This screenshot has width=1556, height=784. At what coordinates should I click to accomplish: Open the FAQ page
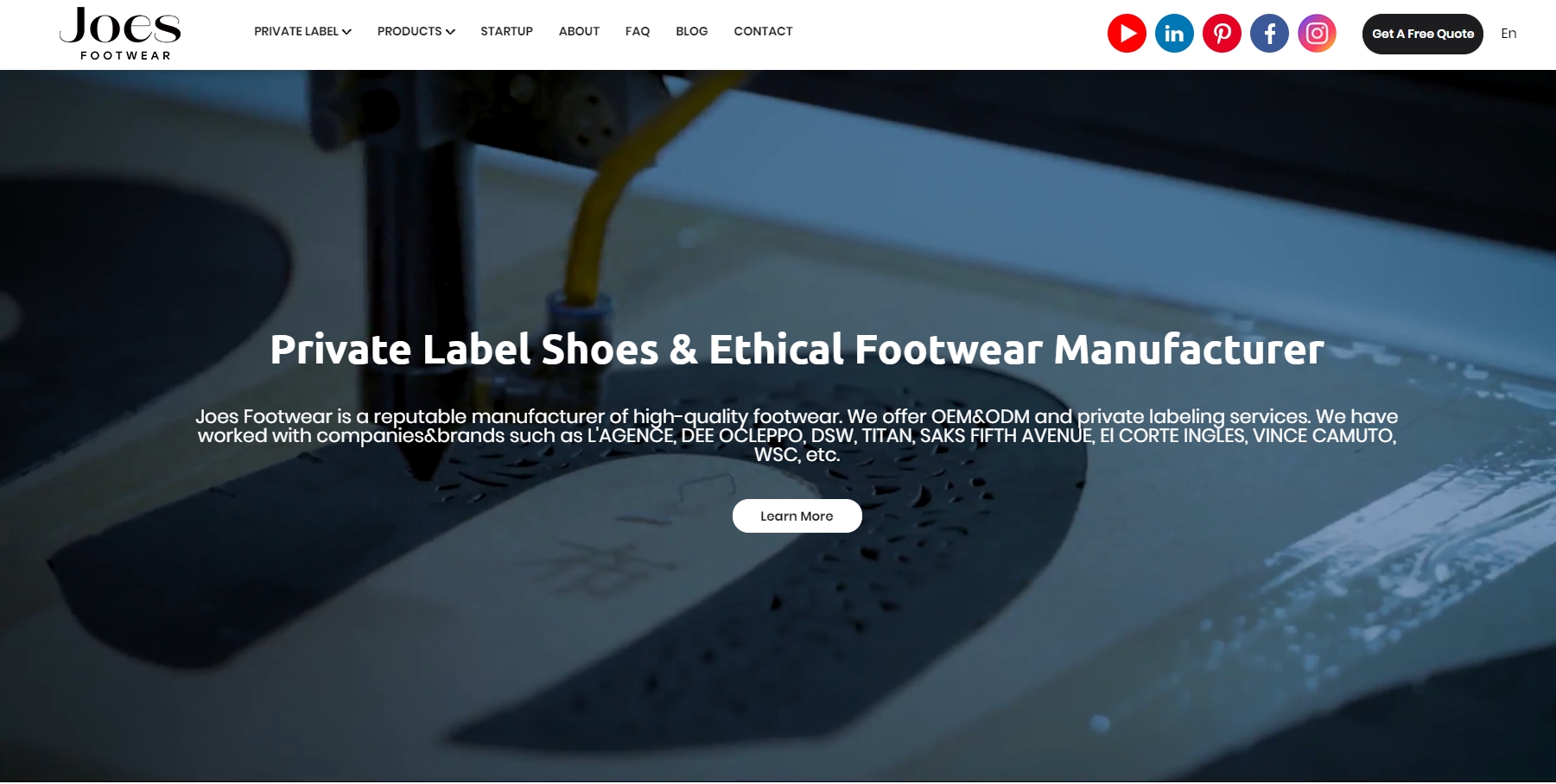pos(638,31)
